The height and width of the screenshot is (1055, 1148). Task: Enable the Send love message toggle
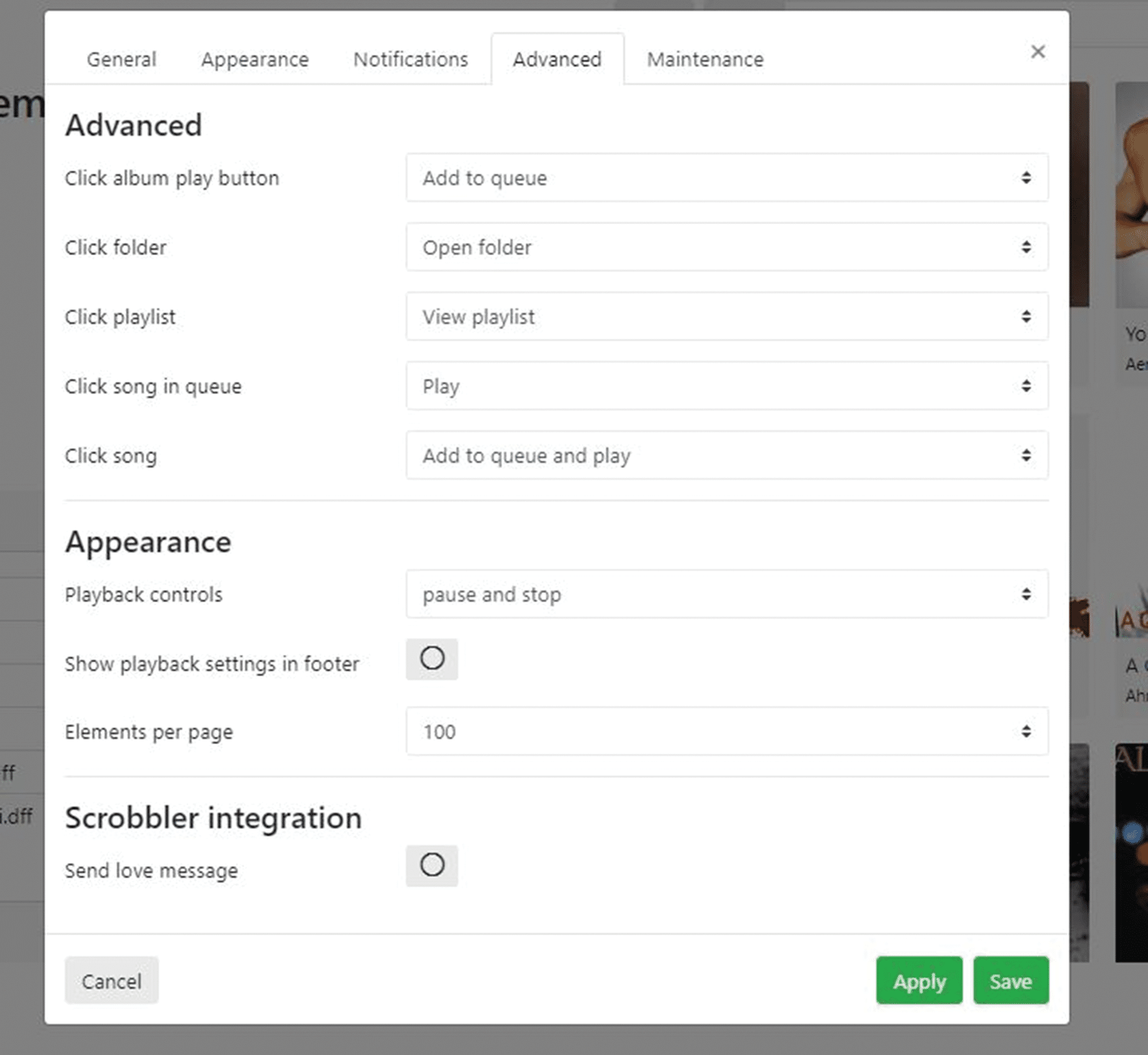pos(432,865)
